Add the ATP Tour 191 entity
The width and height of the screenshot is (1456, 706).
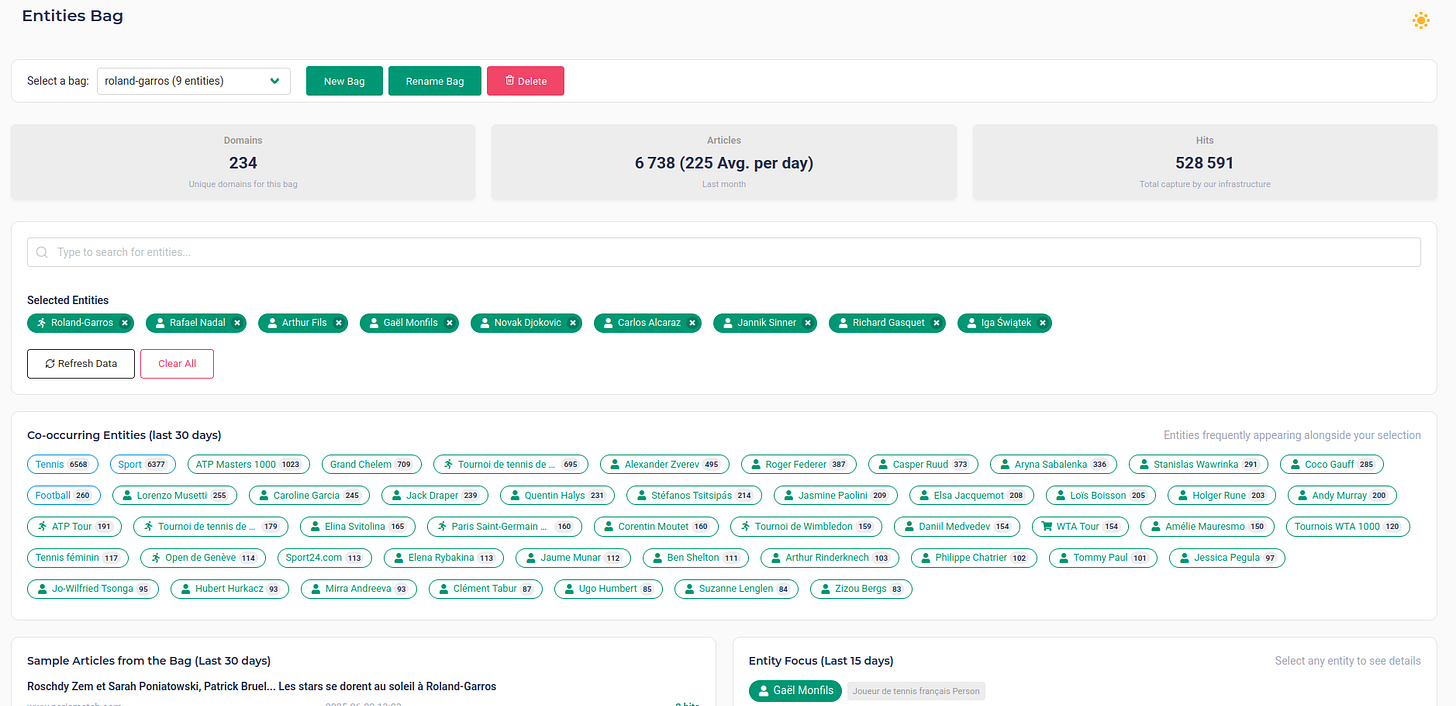tap(75, 526)
